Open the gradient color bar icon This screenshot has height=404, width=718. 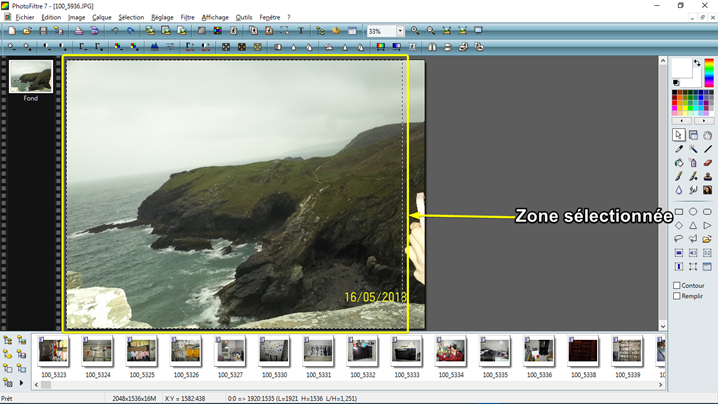[x=381, y=47]
